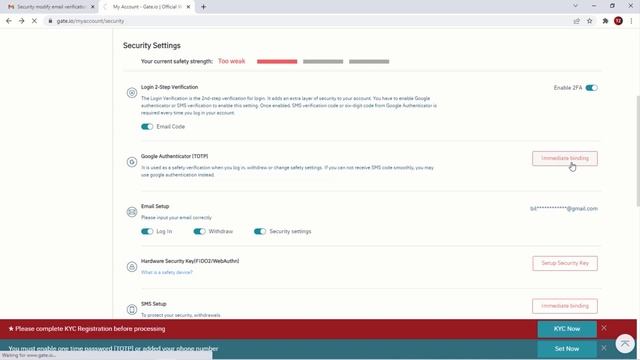640x360 pixels.
Task: Dismiss the KYC registration banner
Action: (604, 328)
